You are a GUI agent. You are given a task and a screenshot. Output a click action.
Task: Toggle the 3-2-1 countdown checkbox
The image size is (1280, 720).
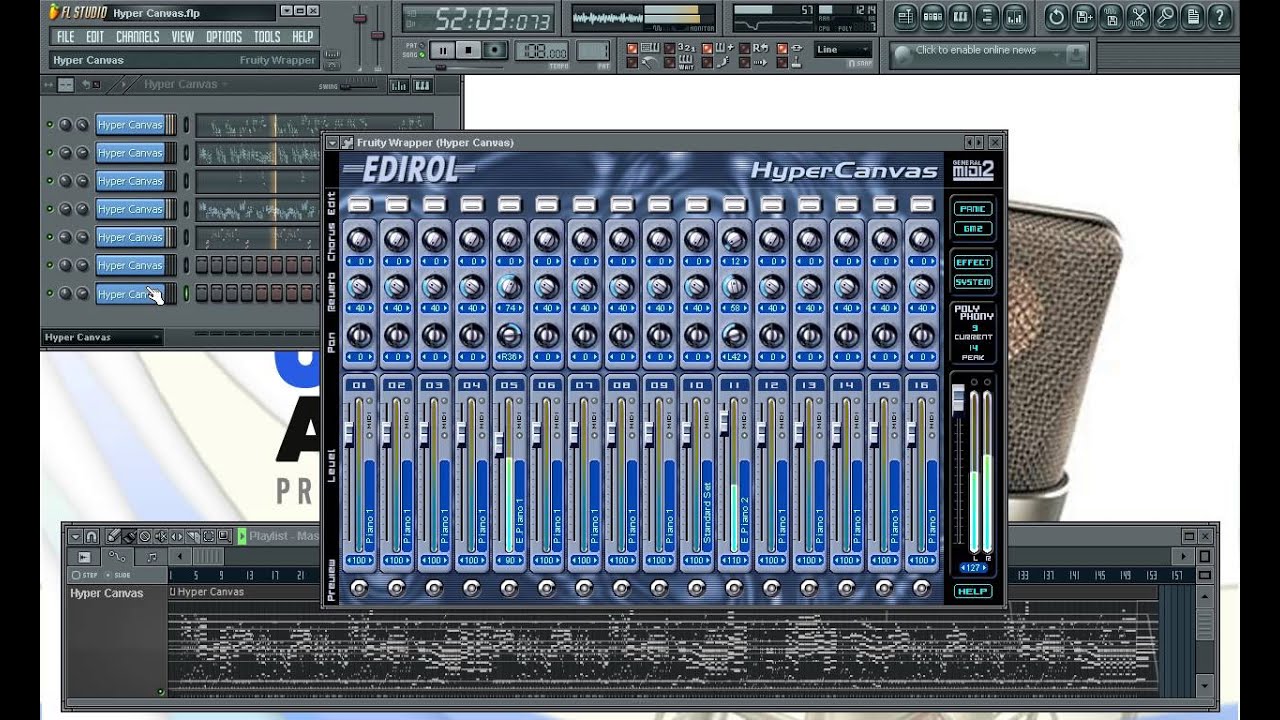[x=670, y=48]
